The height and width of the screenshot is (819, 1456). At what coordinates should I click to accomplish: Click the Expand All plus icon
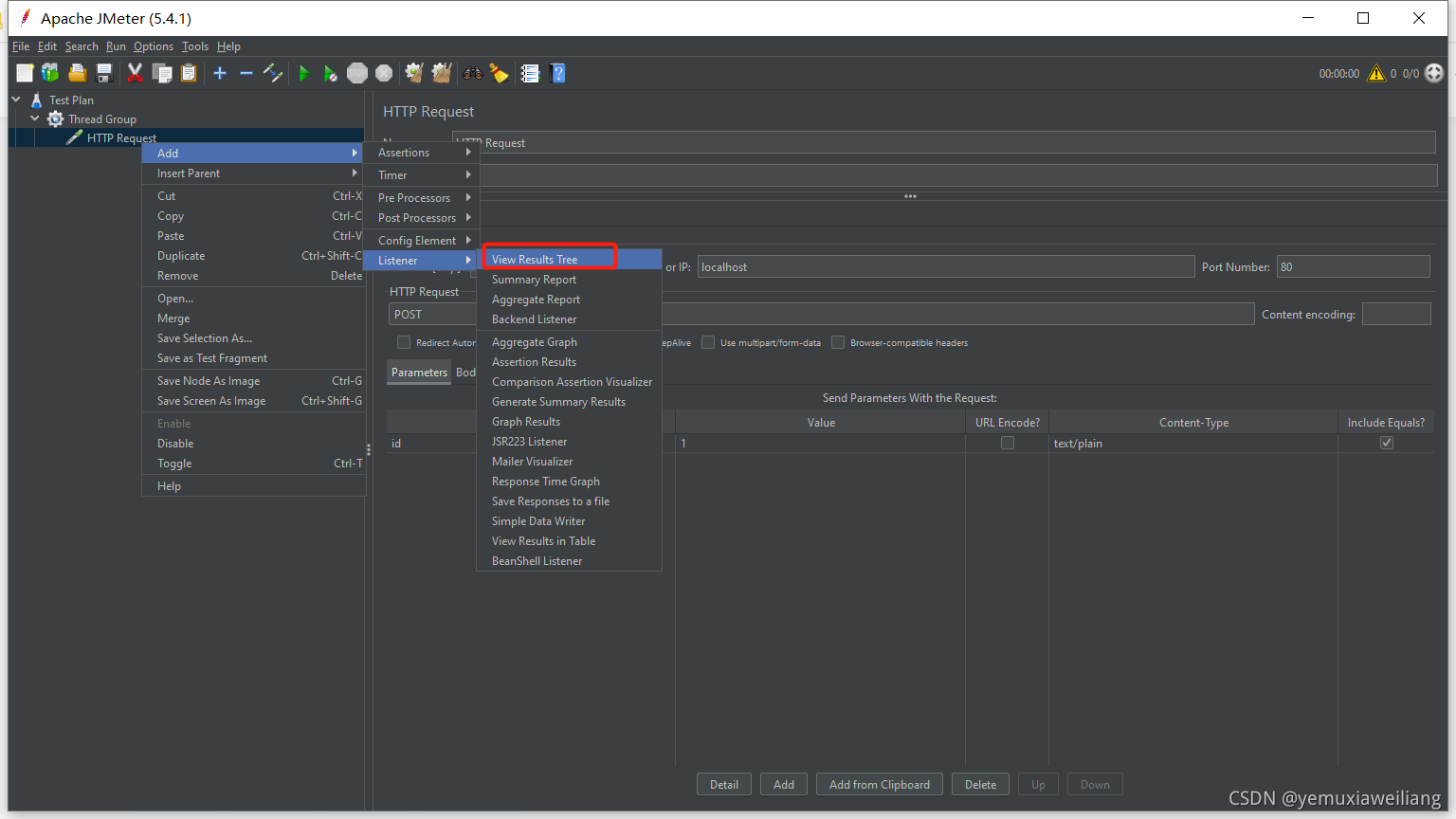220,73
